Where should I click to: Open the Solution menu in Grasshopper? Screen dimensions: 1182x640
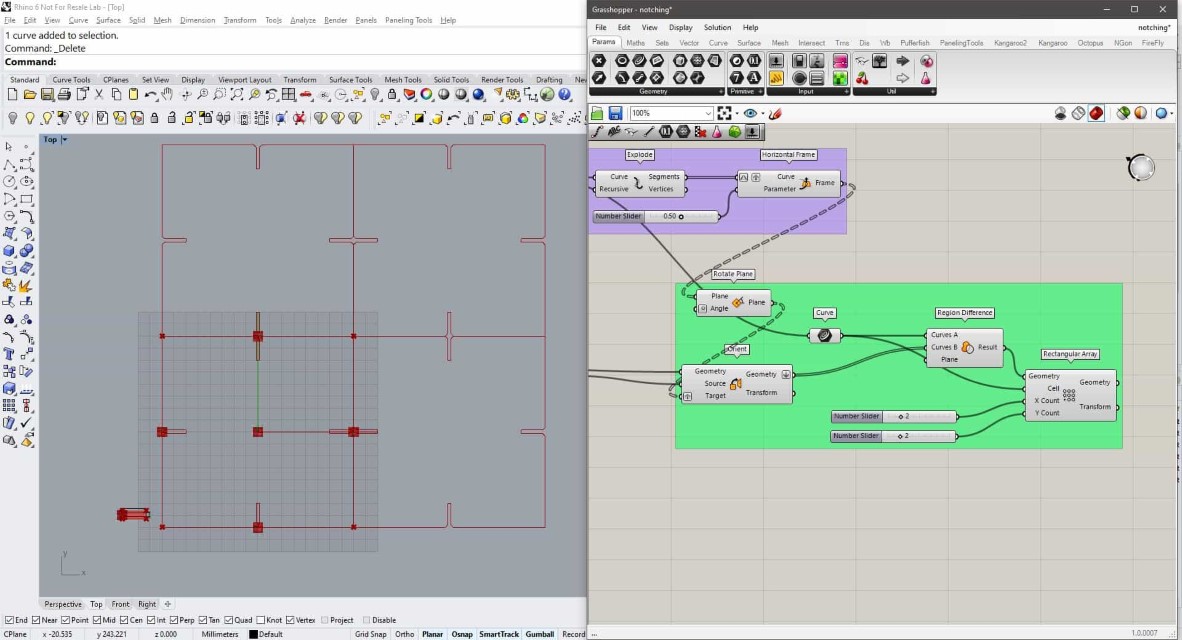717,27
